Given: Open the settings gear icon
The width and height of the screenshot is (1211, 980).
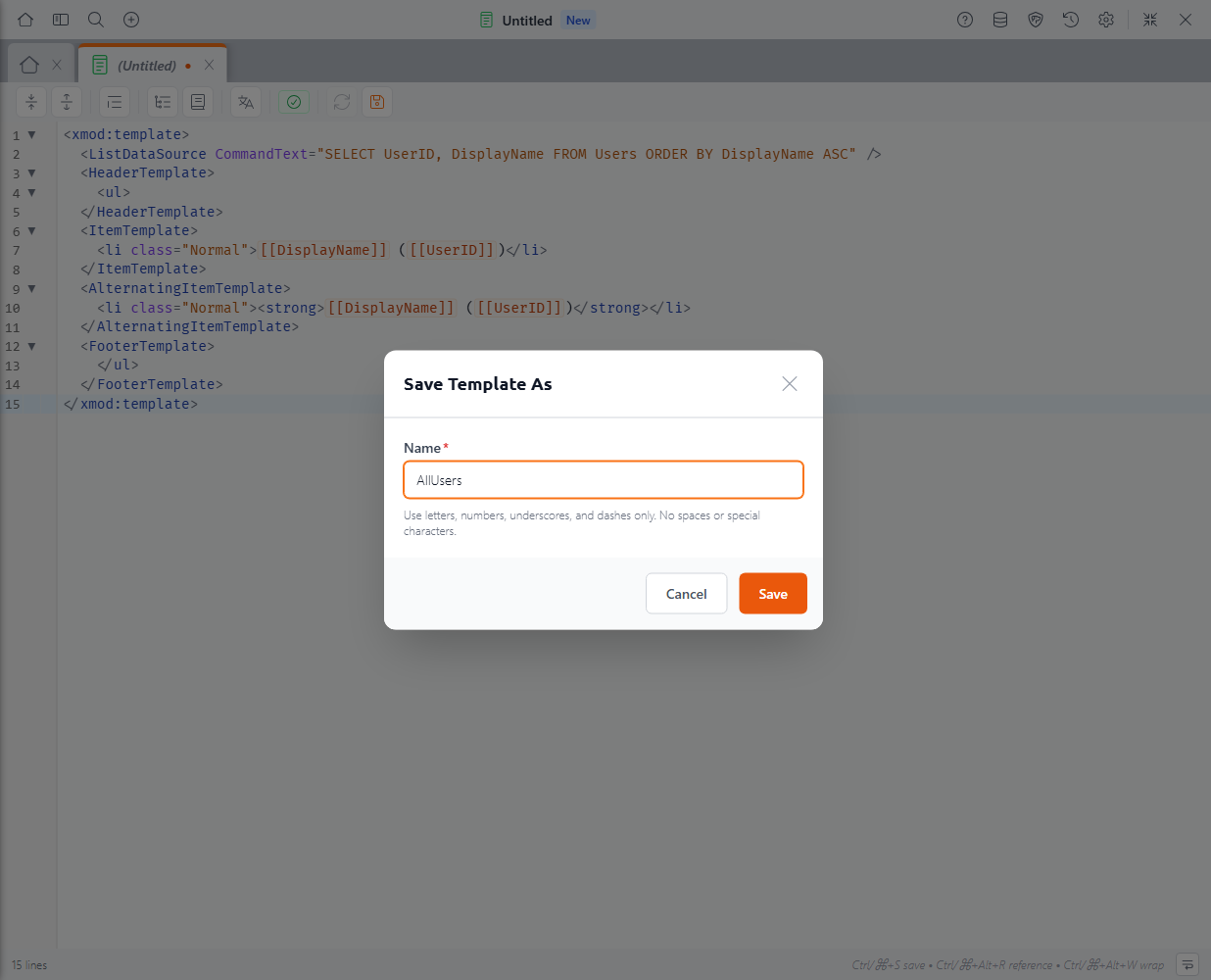Looking at the screenshot, I should point(1106,20).
